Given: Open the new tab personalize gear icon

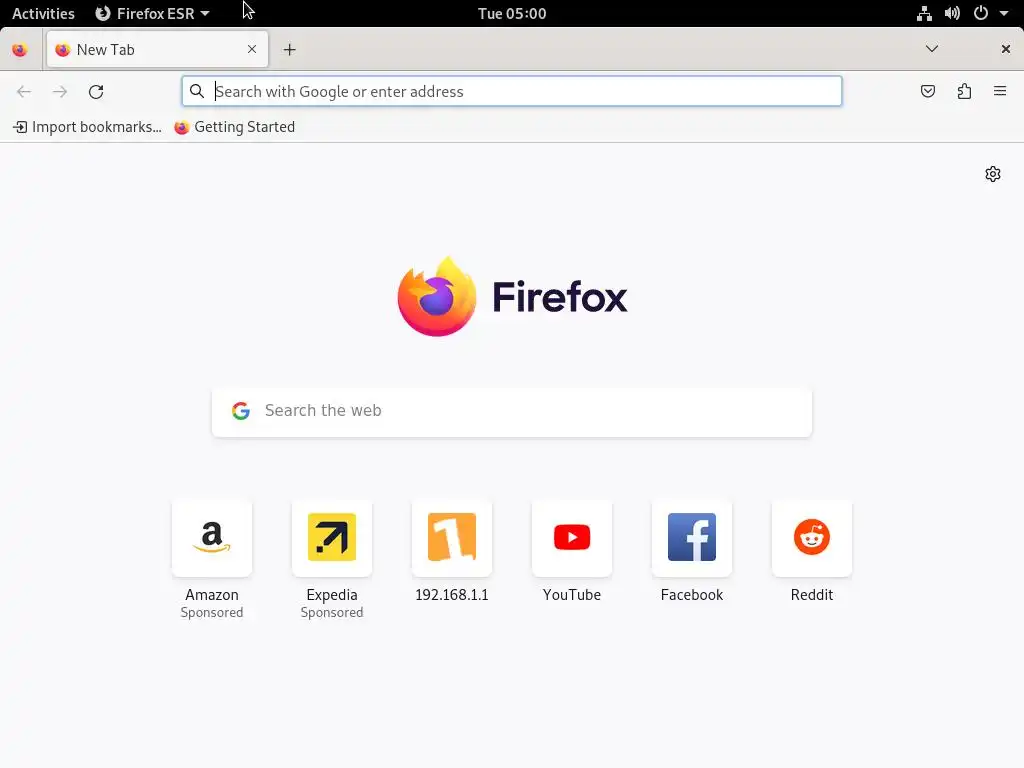Looking at the screenshot, I should pyautogui.click(x=993, y=174).
